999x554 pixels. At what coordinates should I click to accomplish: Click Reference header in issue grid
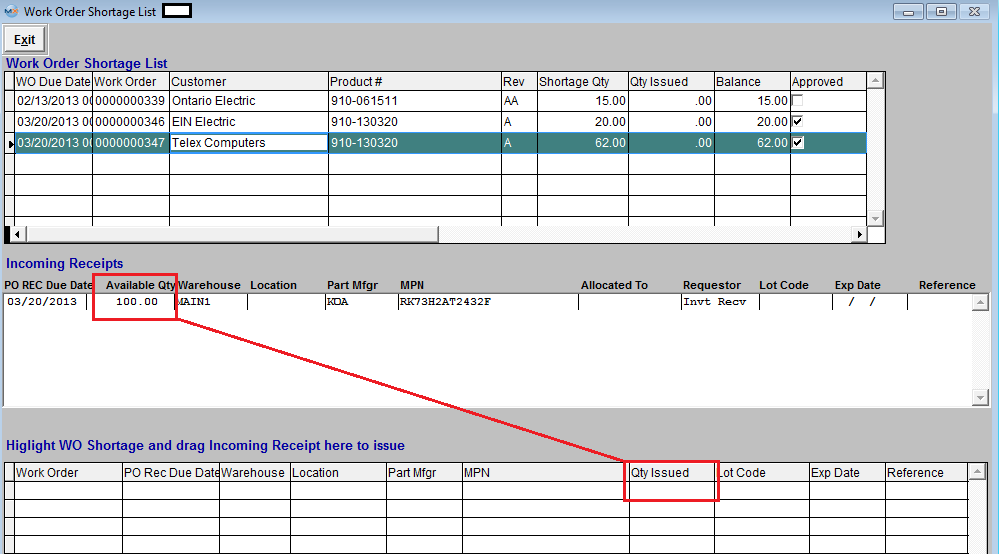(x=926, y=472)
